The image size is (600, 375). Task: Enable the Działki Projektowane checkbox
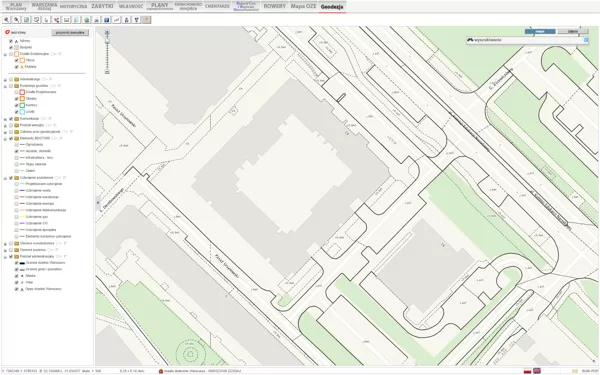(x=16, y=92)
